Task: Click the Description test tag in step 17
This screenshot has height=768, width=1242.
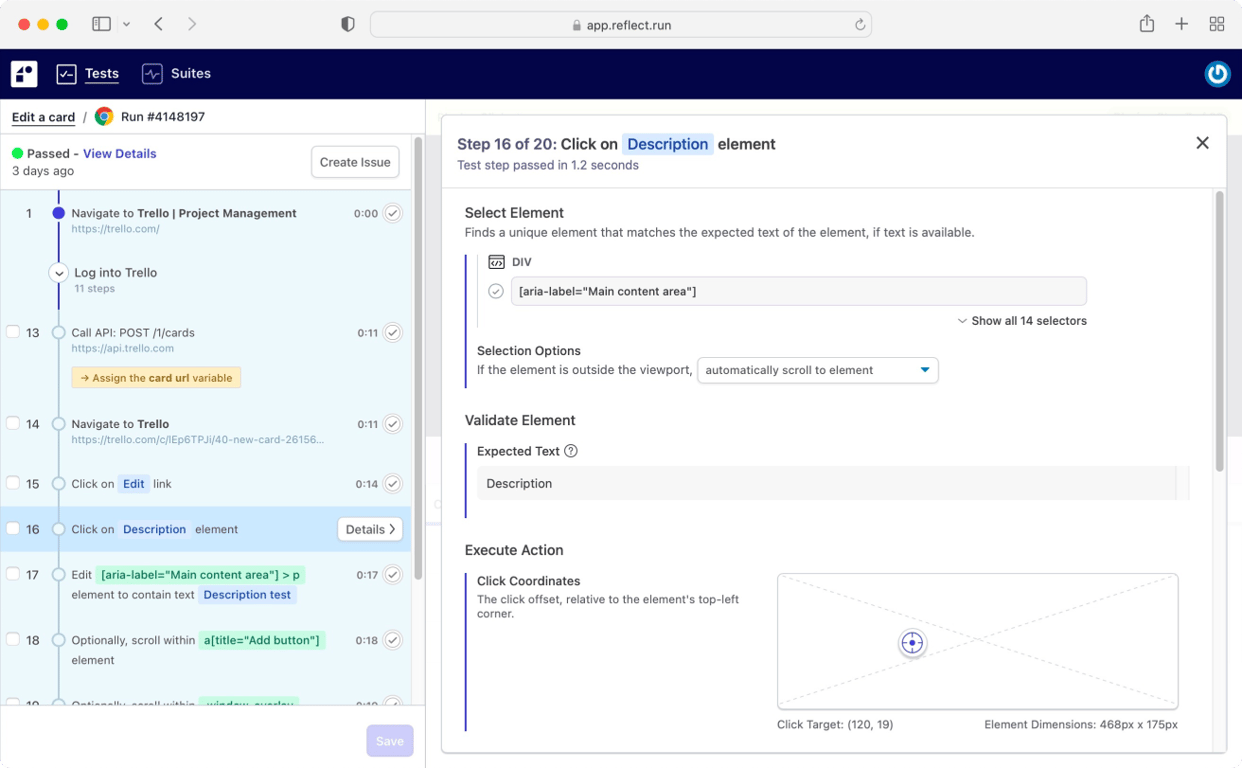Action: [x=247, y=595]
